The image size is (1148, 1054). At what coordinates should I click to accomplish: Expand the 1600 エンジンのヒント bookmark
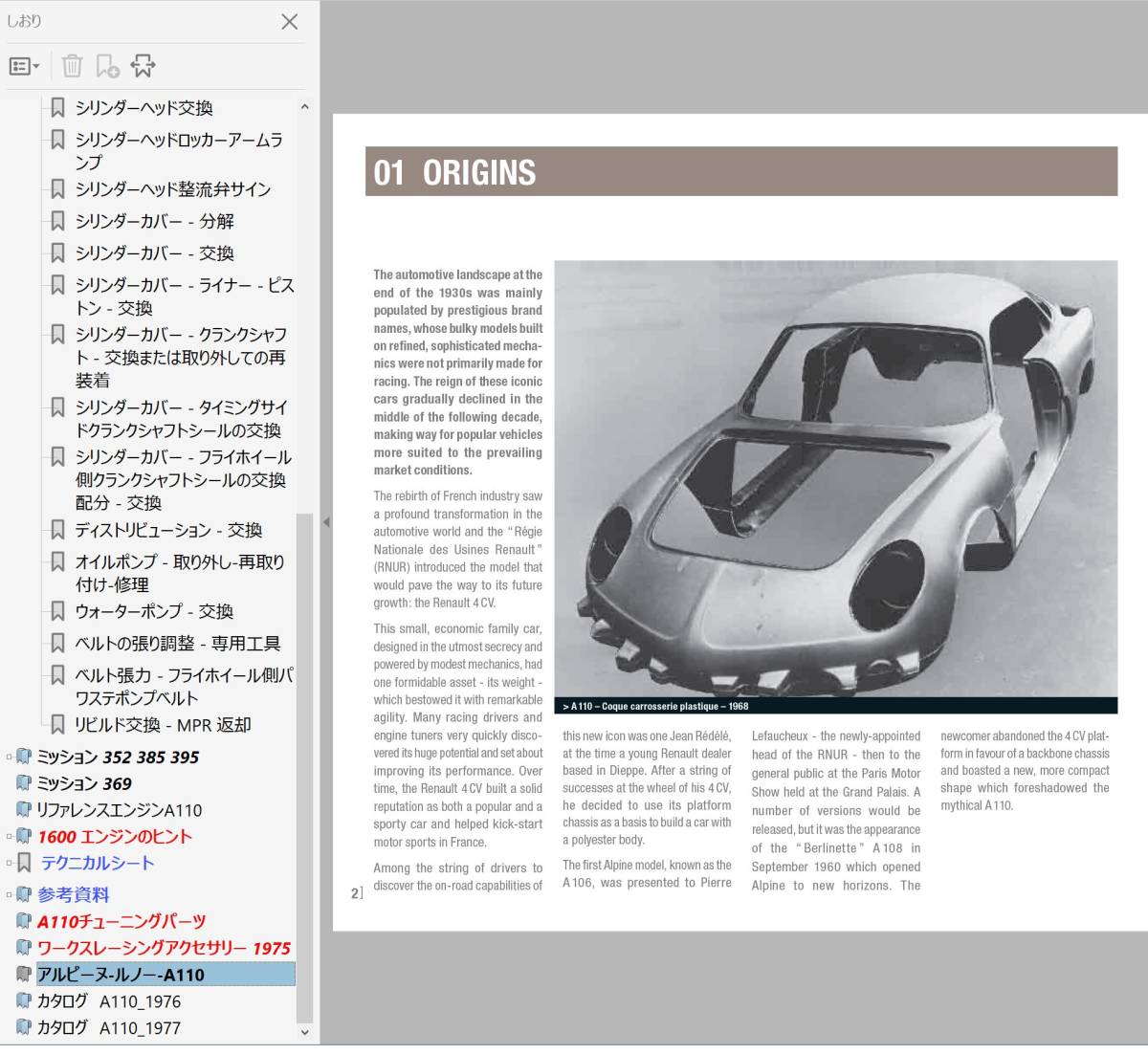click(x=10, y=837)
